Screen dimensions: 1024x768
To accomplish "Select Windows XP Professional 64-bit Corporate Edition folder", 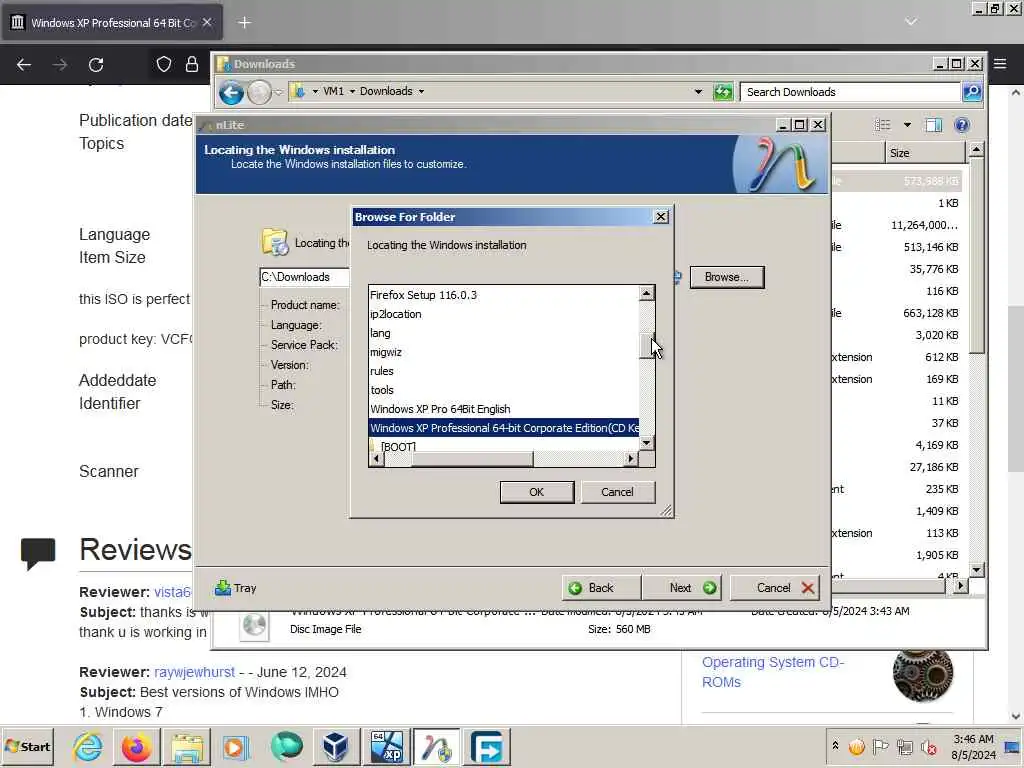I will click(504, 428).
